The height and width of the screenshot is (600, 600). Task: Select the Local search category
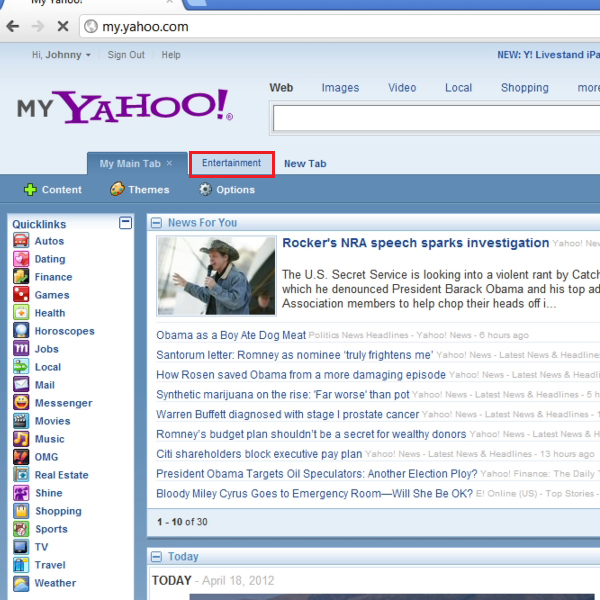(458, 88)
